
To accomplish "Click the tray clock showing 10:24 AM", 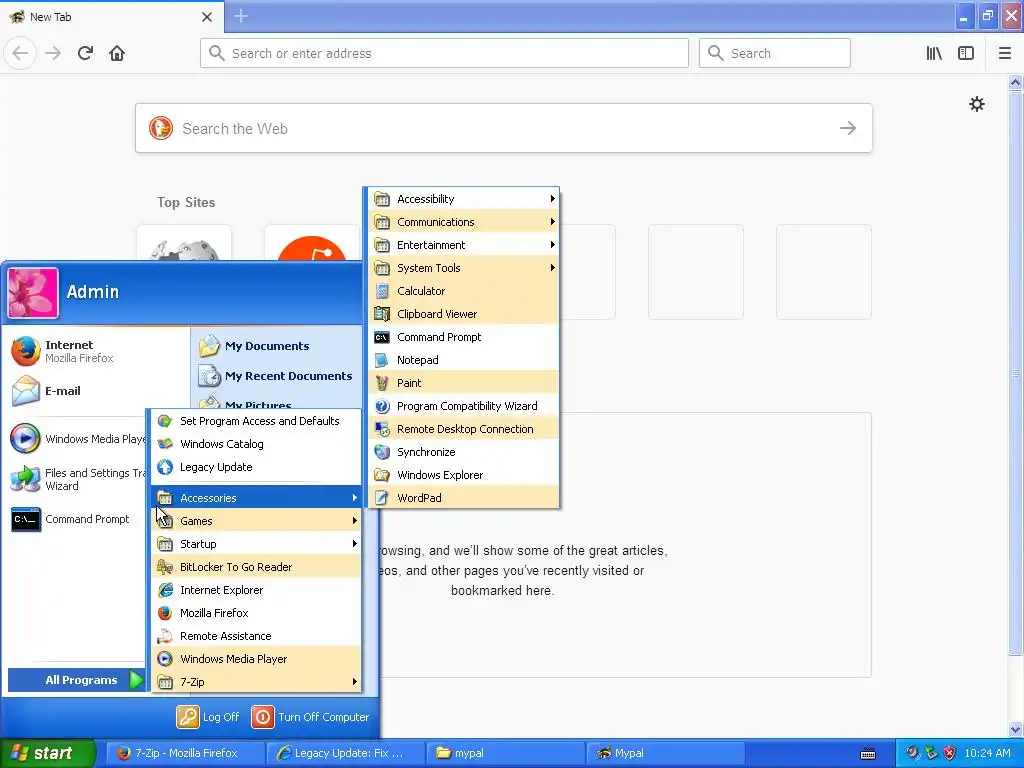I will coord(987,753).
